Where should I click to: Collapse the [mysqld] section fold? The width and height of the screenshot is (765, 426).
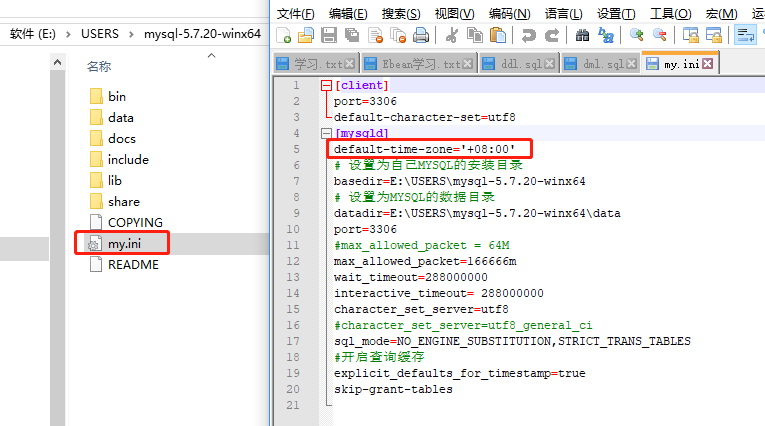[326, 133]
